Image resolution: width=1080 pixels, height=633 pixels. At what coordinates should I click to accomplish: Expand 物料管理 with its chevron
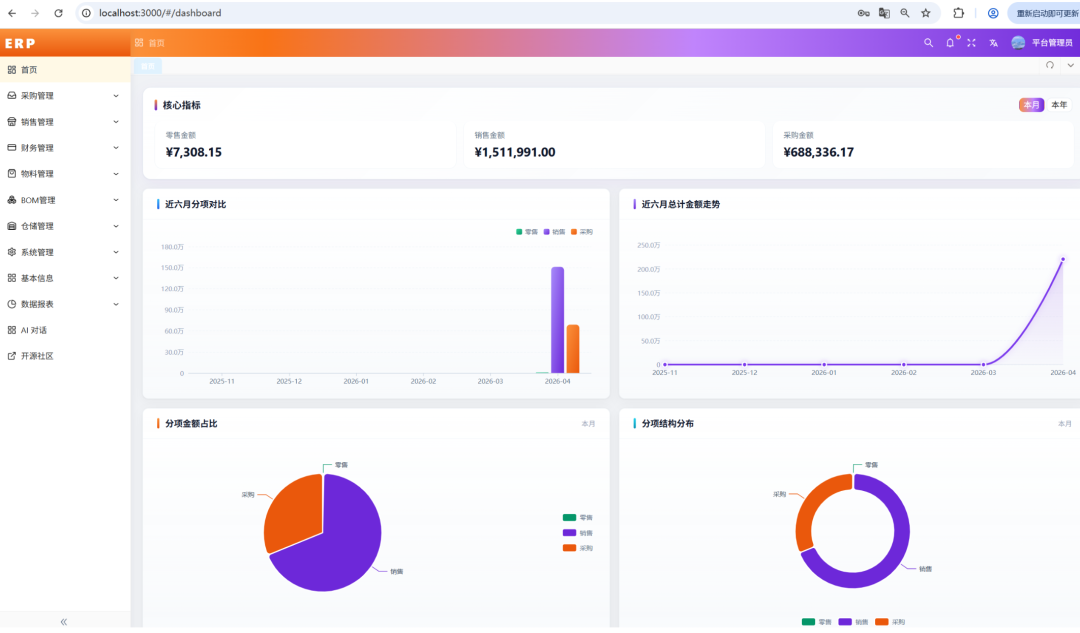tap(116, 174)
